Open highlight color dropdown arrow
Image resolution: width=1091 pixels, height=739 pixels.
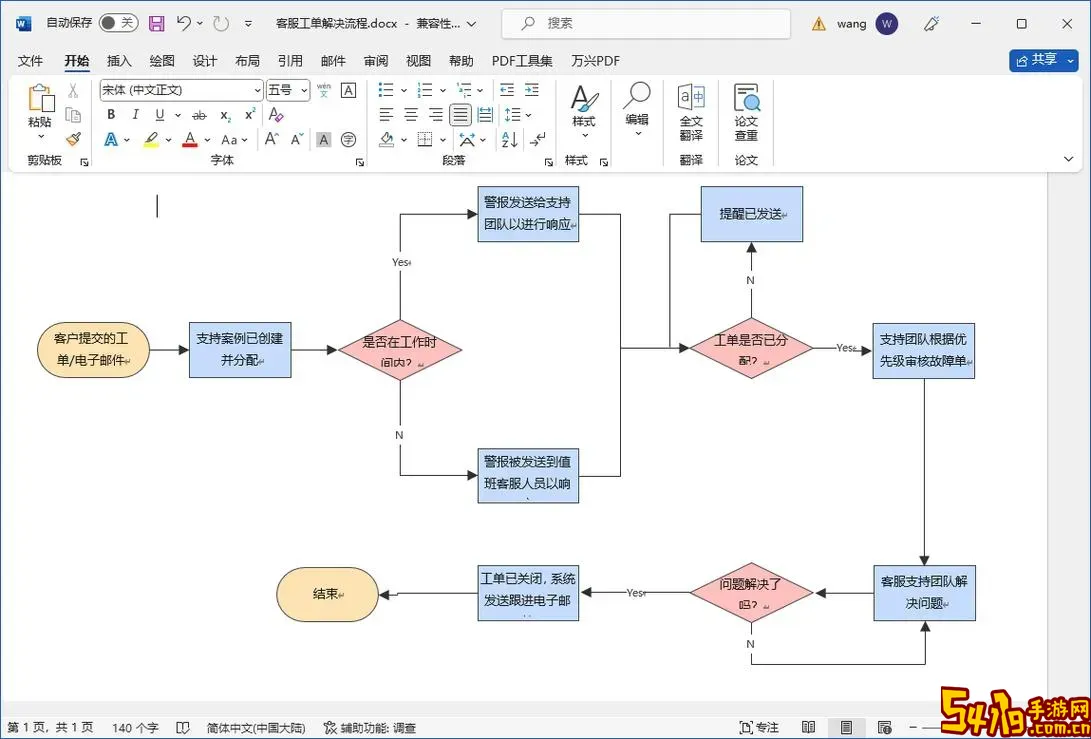[168, 140]
